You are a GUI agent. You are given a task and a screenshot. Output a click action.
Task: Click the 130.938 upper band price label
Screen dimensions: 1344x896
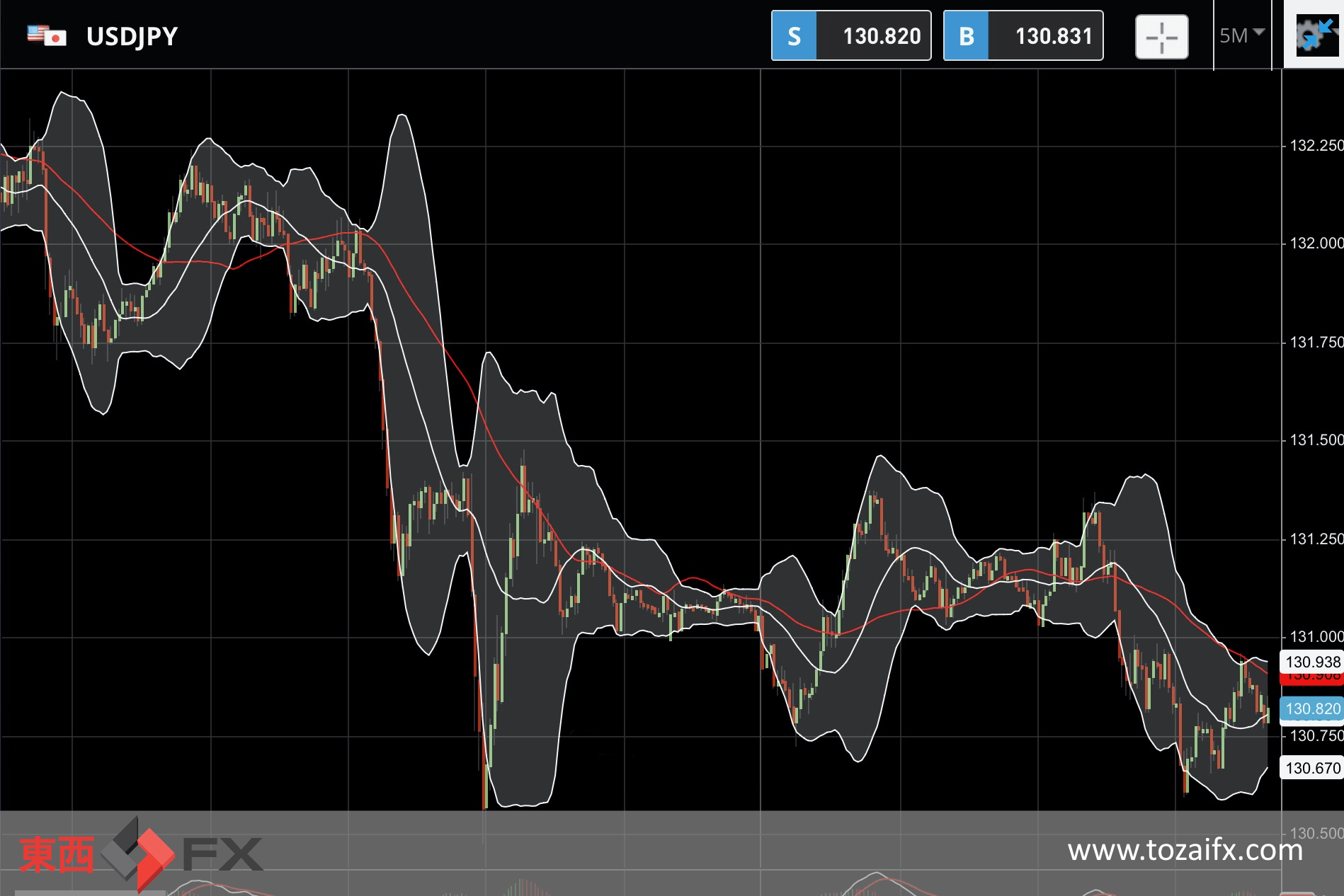[1312, 662]
